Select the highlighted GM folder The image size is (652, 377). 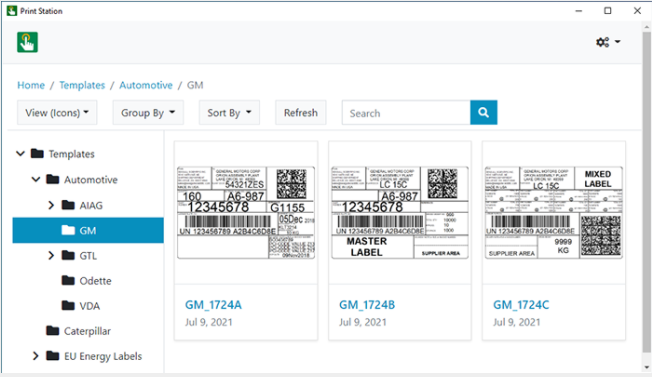point(88,230)
